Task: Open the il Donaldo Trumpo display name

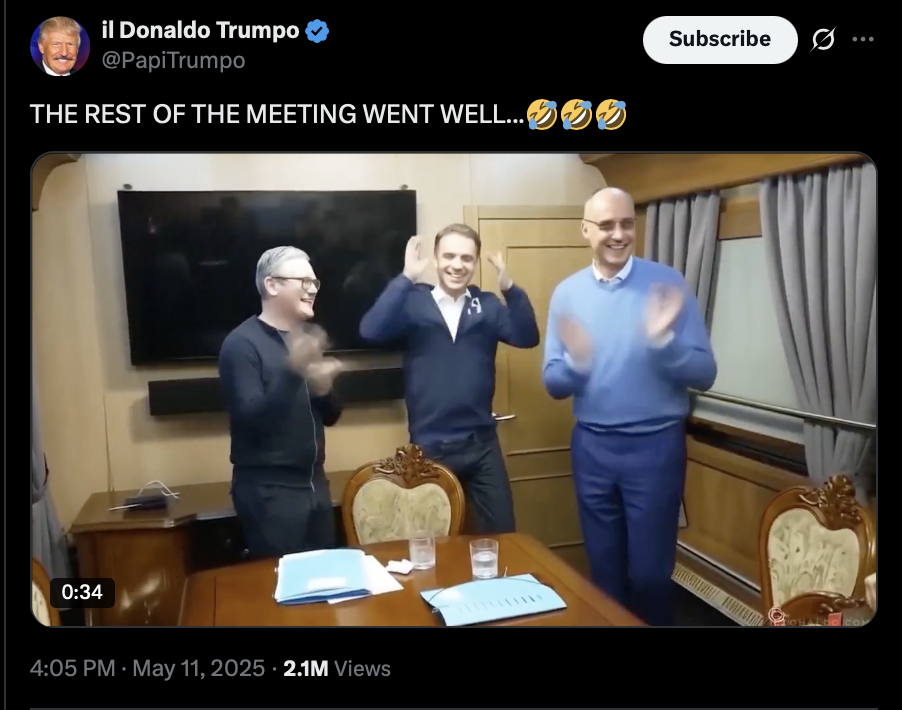Action: click(x=200, y=30)
